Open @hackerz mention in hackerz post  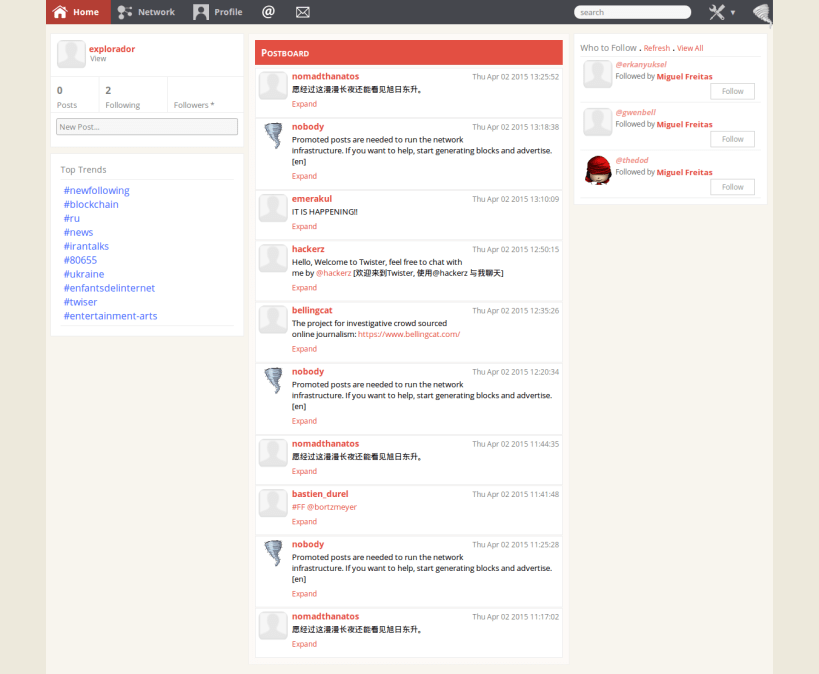(x=334, y=273)
